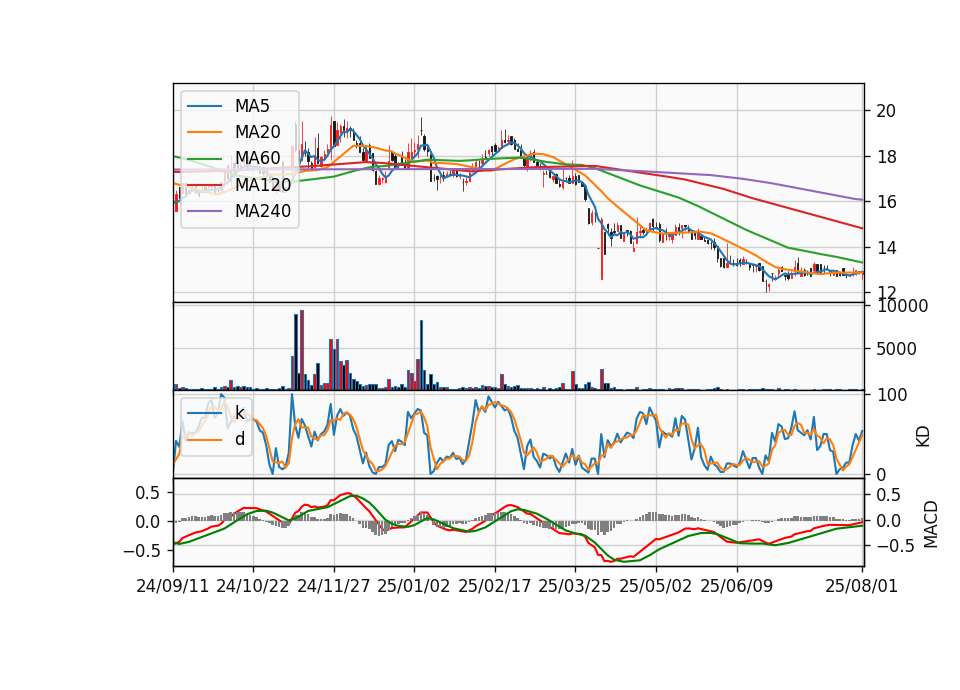Click the KD axis label 100
The width and height of the screenshot is (960, 690).
tap(892, 395)
